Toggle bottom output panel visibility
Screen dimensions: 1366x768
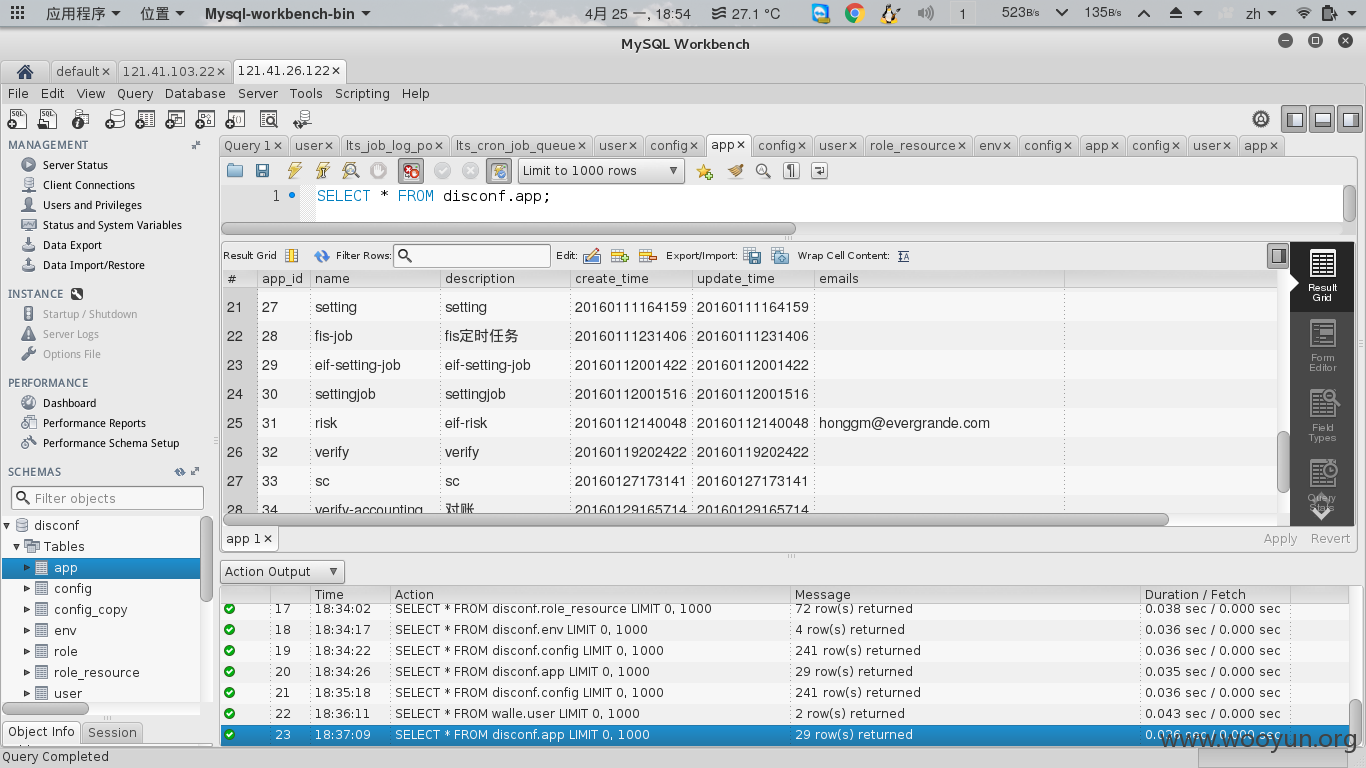click(1322, 119)
